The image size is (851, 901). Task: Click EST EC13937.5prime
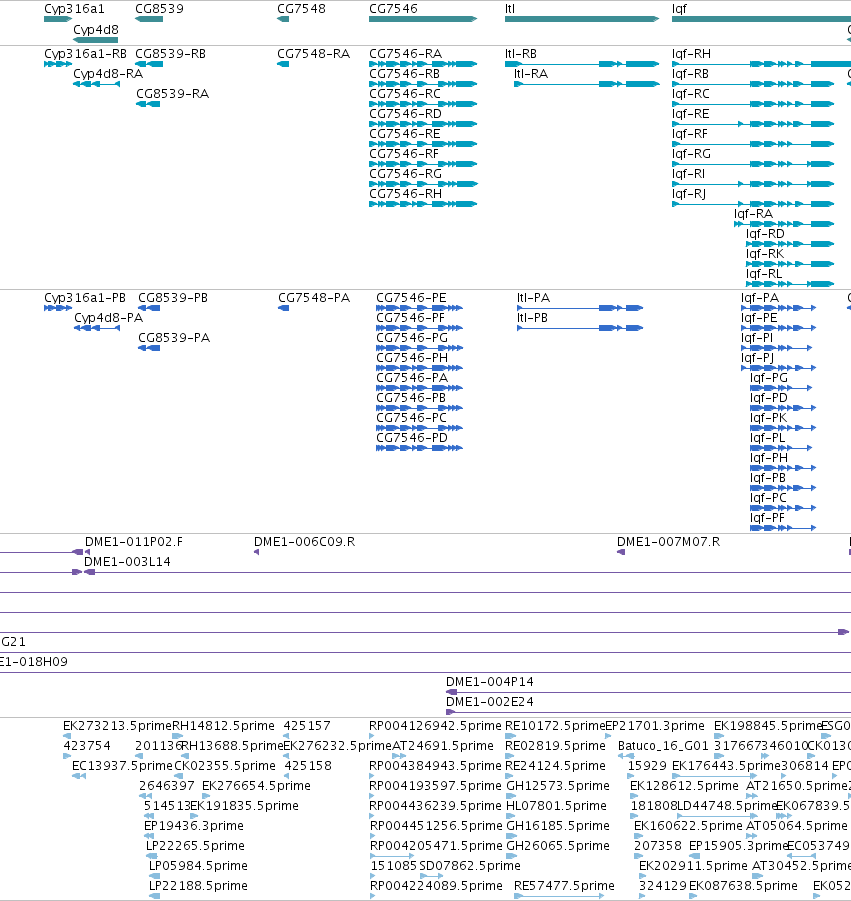tap(79, 776)
